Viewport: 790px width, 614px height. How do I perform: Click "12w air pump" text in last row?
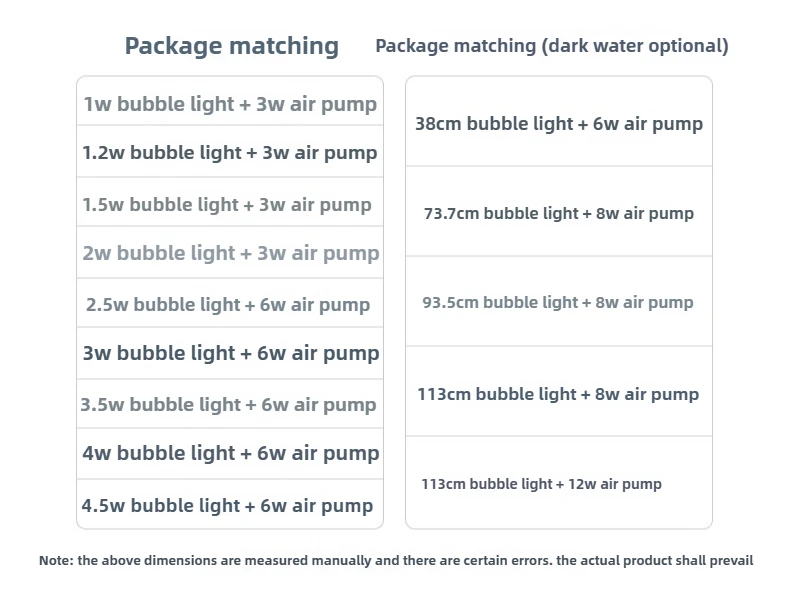615,484
